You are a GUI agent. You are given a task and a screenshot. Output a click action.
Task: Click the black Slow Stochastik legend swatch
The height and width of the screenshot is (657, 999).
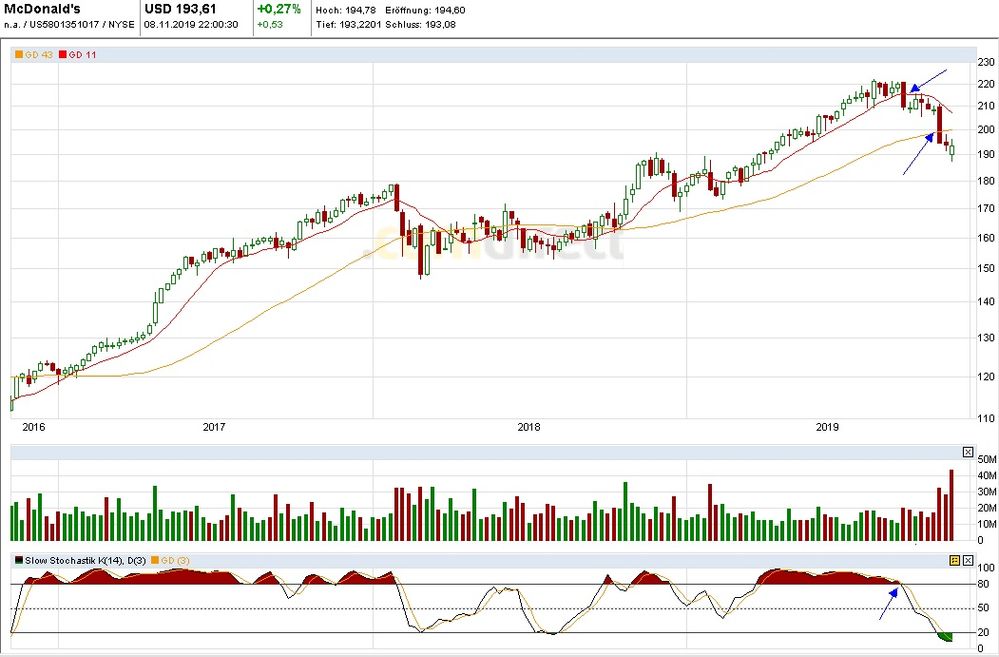(x=19, y=560)
